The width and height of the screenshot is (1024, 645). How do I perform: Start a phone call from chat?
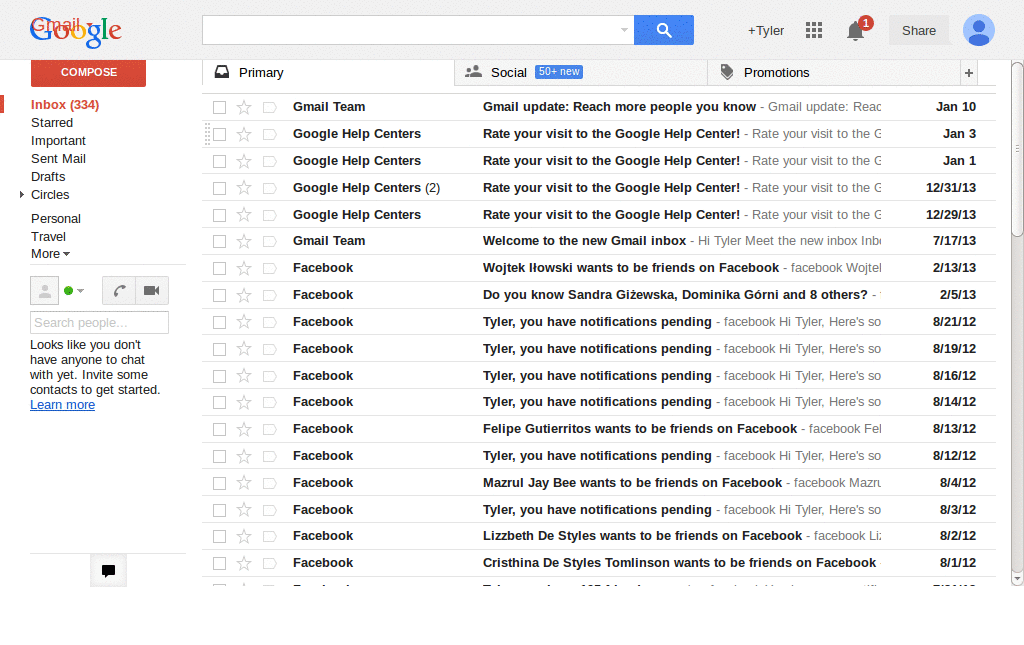click(119, 291)
